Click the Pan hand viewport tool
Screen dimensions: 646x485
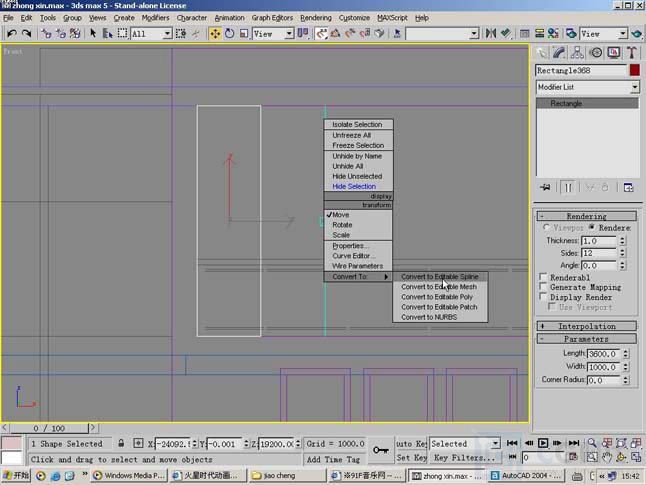pyautogui.click(x=606, y=457)
